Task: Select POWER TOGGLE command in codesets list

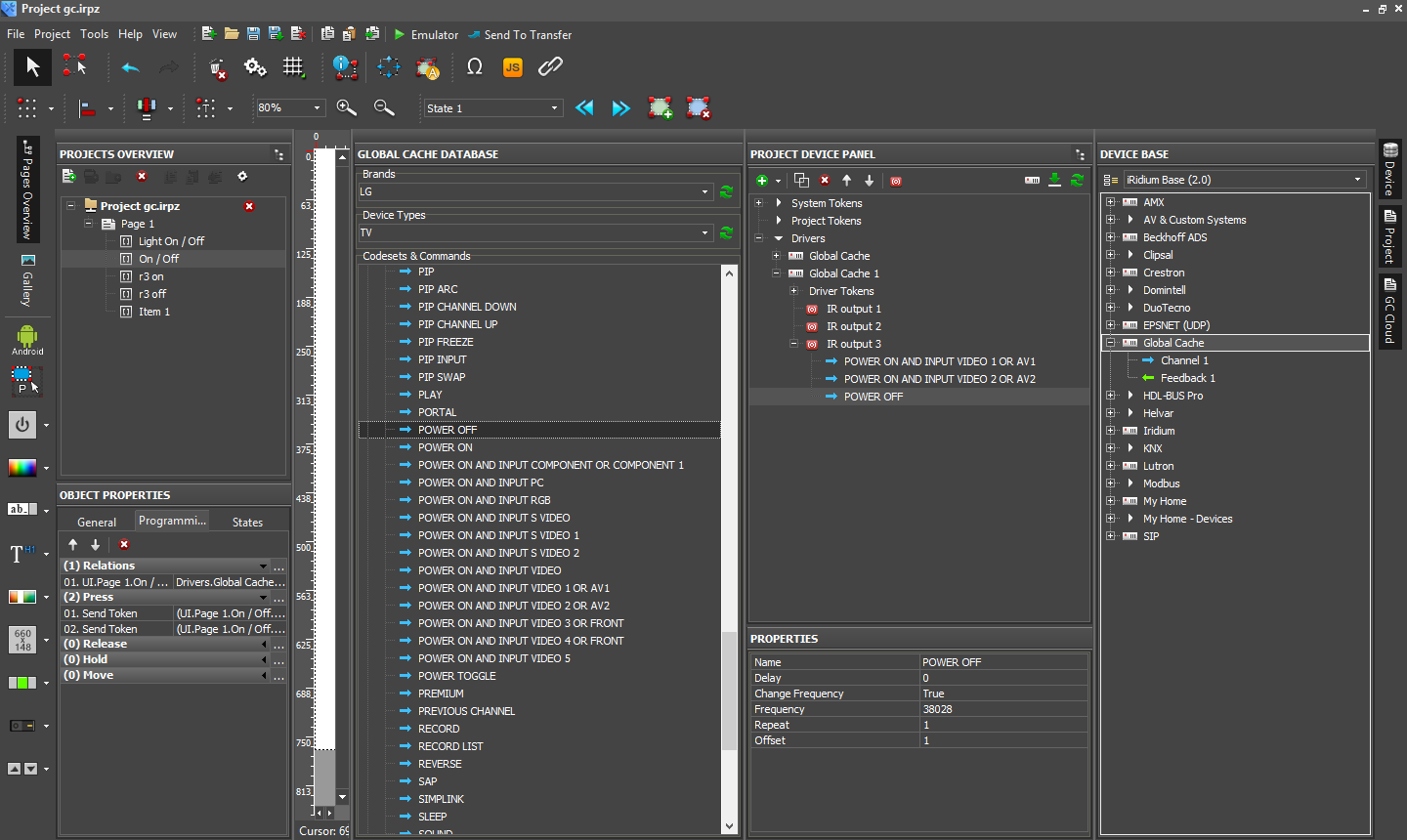Action: pos(456,676)
